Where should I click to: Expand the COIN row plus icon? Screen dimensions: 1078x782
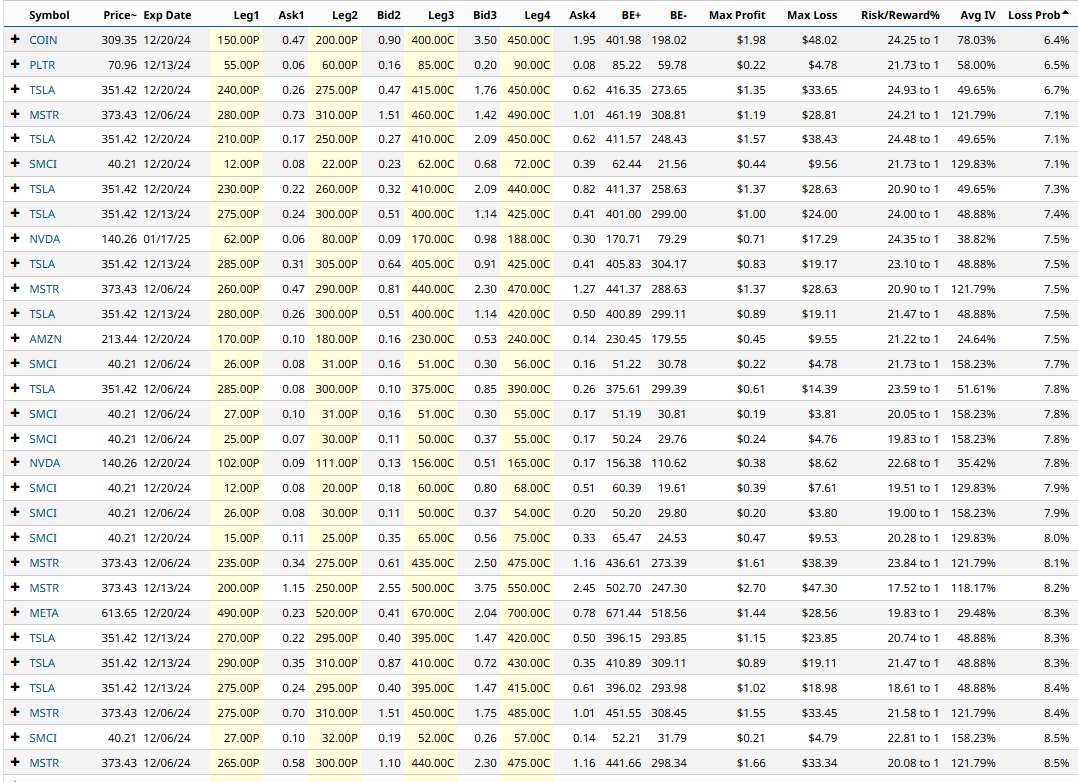tap(15, 40)
